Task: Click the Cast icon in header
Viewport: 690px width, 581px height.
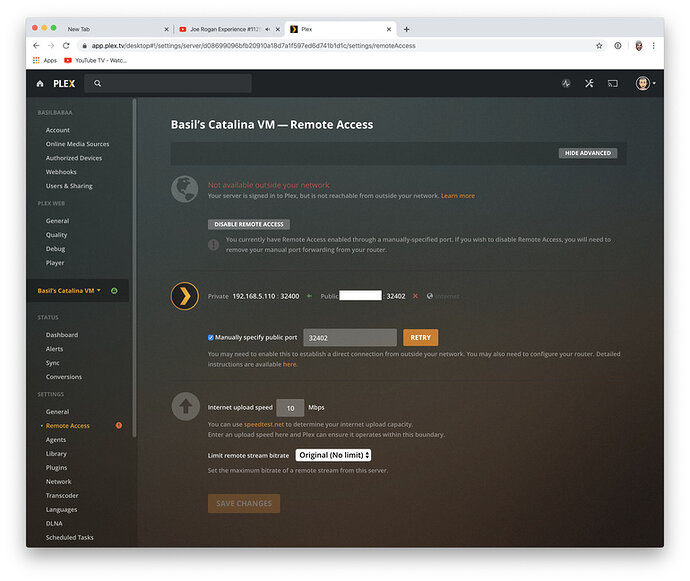Action: pyautogui.click(x=613, y=83)
